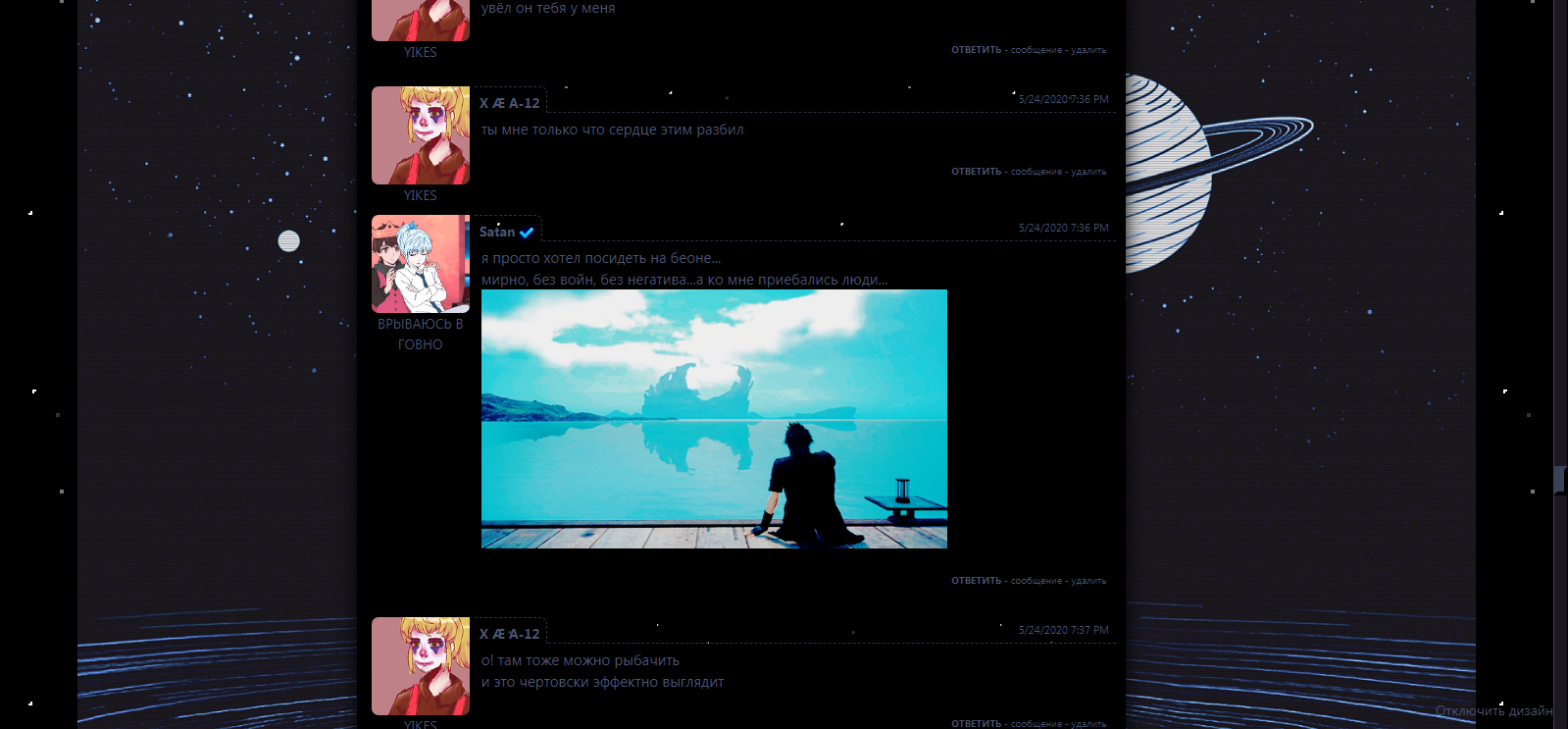Delete the 'сердце этим разбил' comment
This screenshot has height=729, width=1568.
click(x=1087, y=172)
